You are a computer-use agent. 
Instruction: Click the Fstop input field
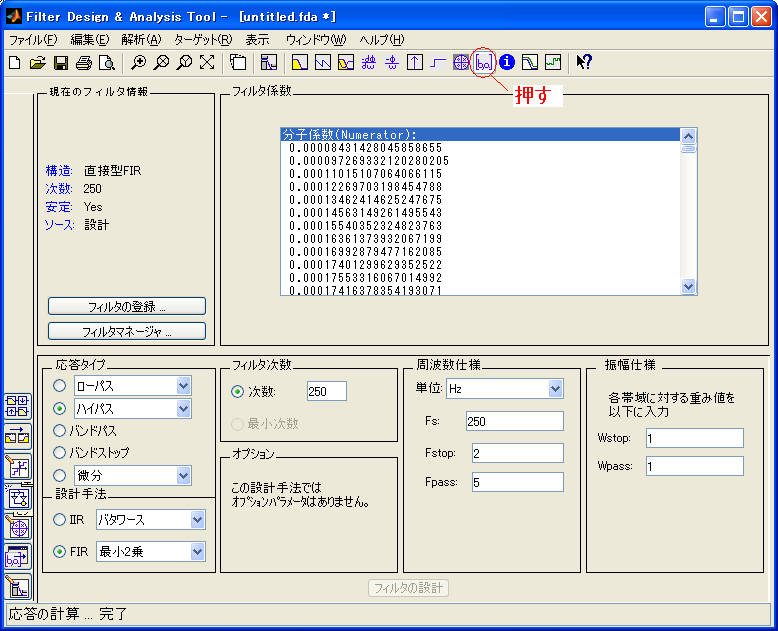tap(518, 453)
